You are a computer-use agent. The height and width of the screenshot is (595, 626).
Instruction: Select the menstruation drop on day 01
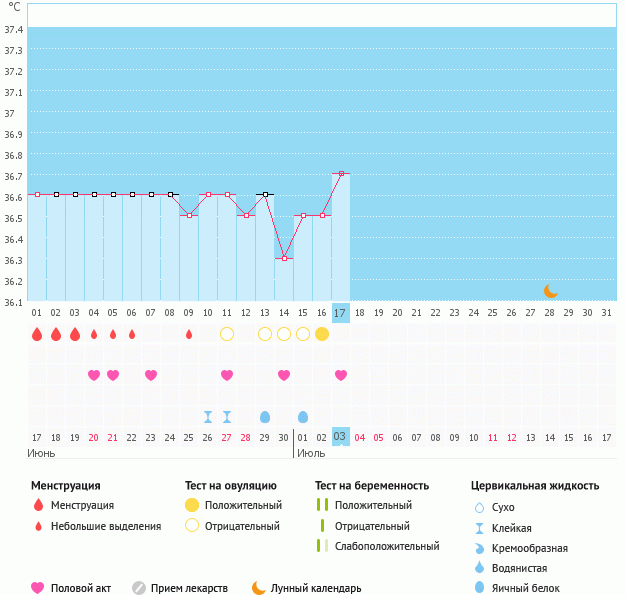[37, 334]
